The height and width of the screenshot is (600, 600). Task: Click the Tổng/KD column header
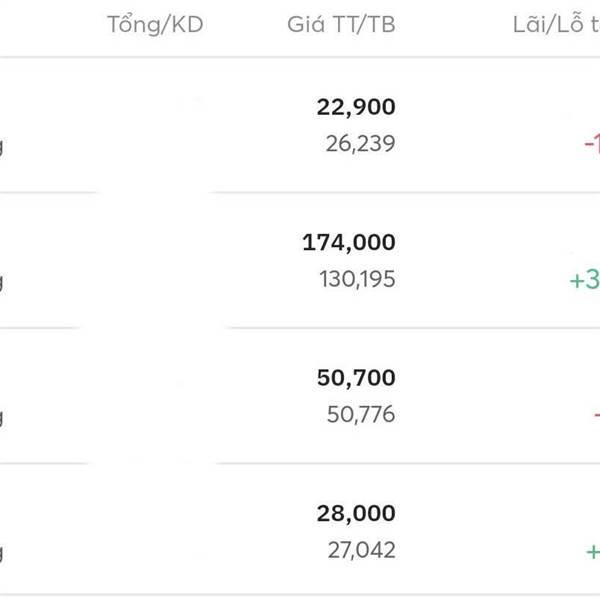pyautogui.click(x=155, y=25)
